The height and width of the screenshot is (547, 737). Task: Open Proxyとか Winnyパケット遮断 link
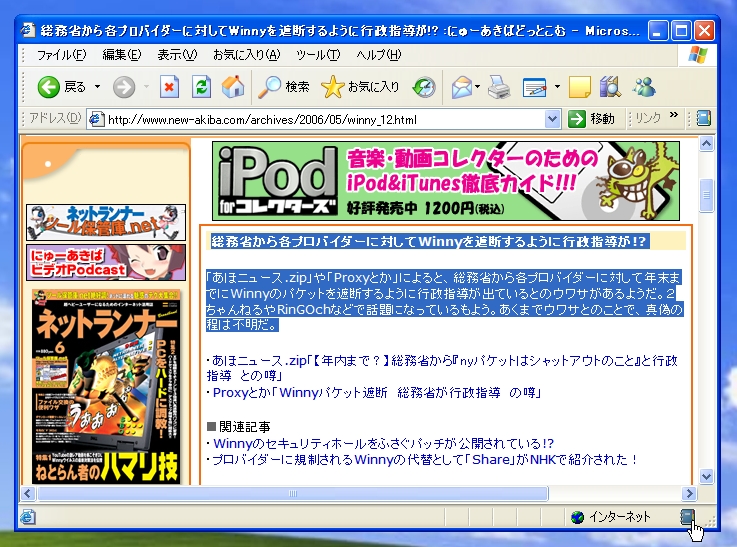click(x=376, y=393)
